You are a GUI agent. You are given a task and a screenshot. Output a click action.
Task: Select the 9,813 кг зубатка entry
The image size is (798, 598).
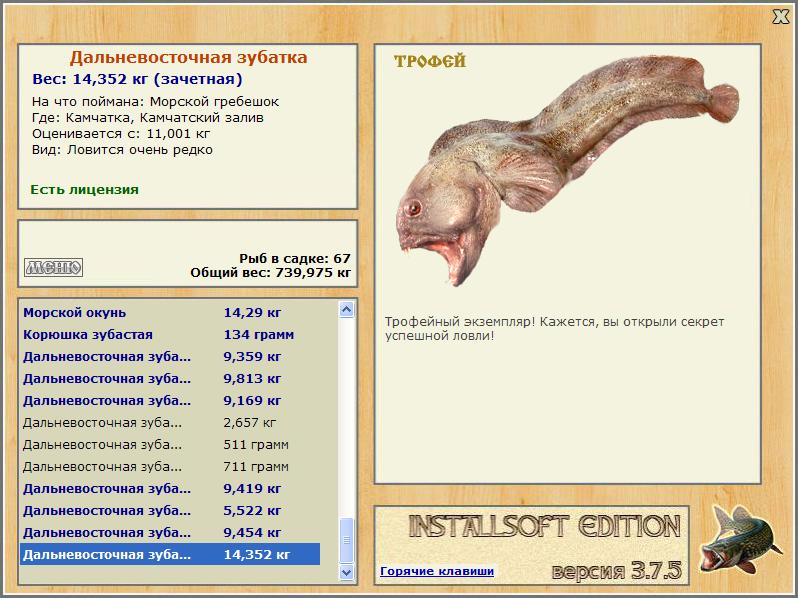[x=170, y=379]
